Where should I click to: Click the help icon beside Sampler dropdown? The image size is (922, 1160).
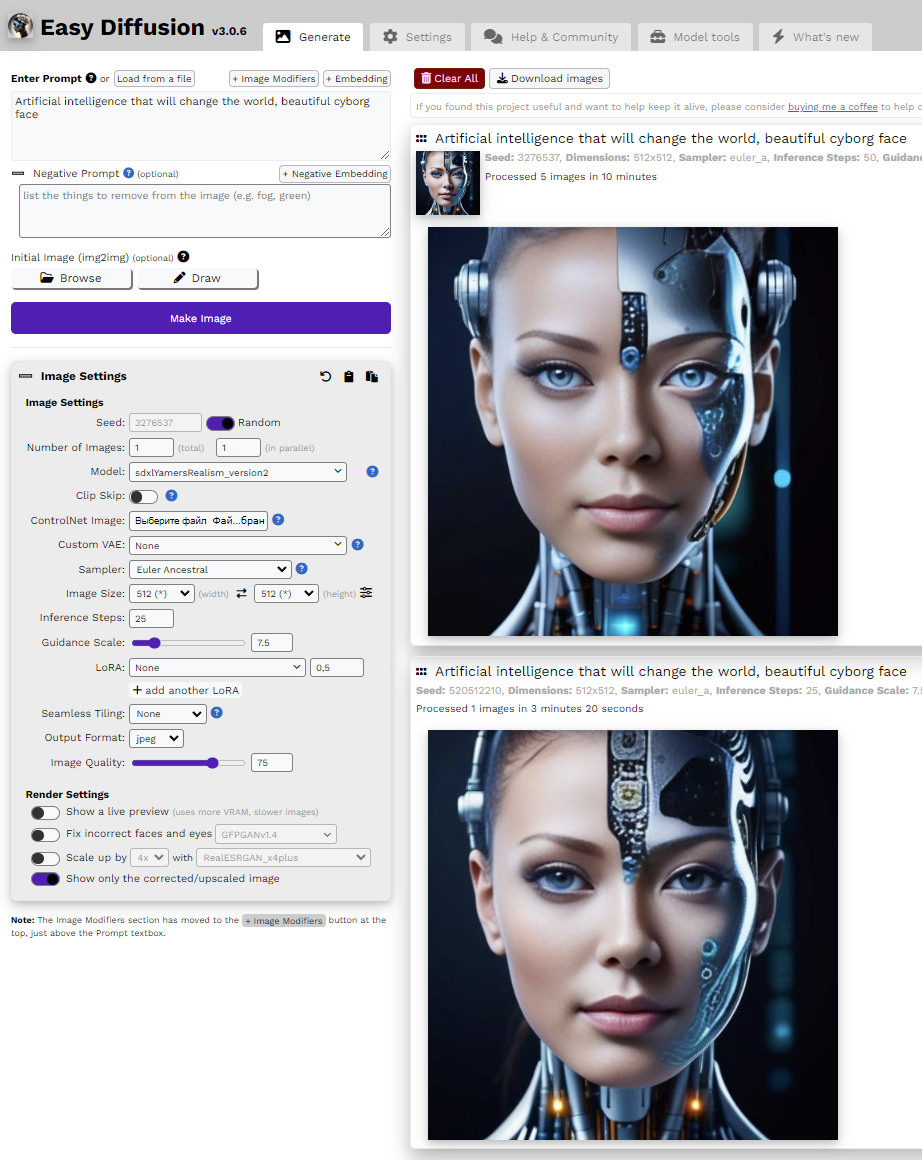click(302, 569)
